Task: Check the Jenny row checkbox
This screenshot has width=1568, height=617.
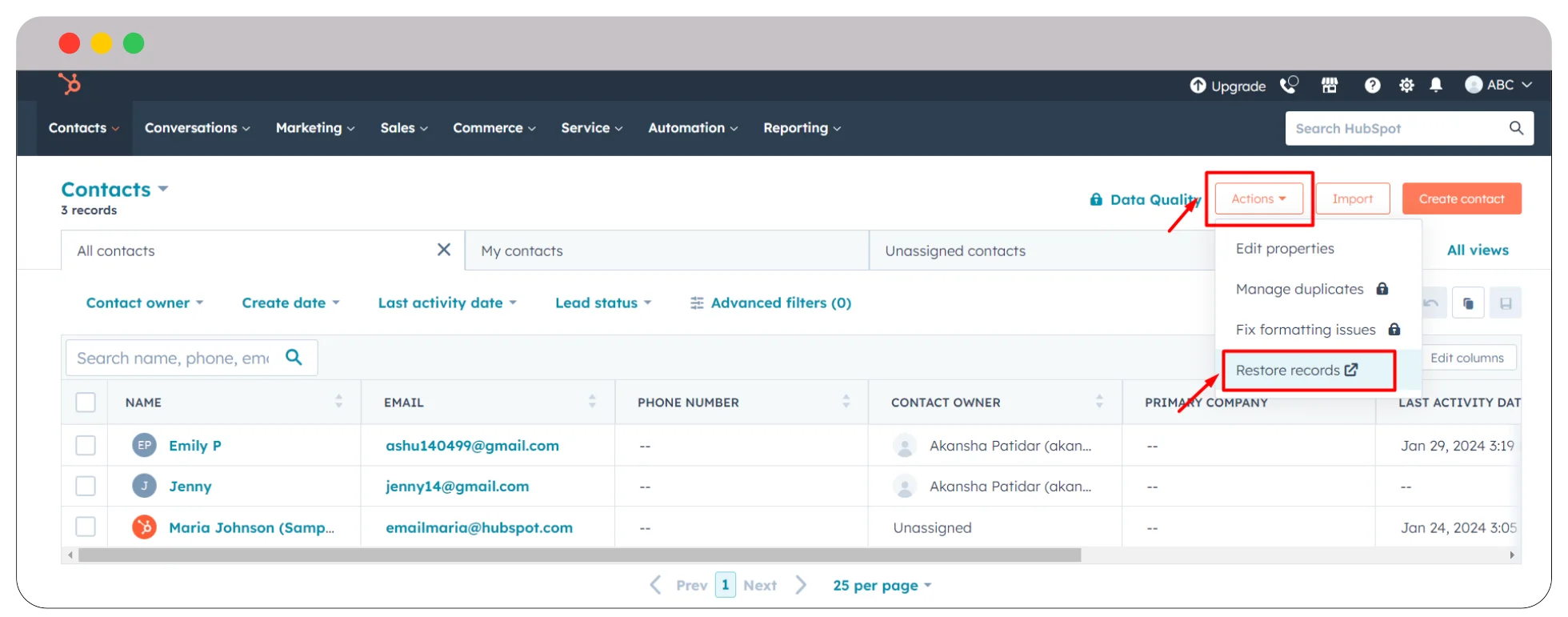Action: 86,486
